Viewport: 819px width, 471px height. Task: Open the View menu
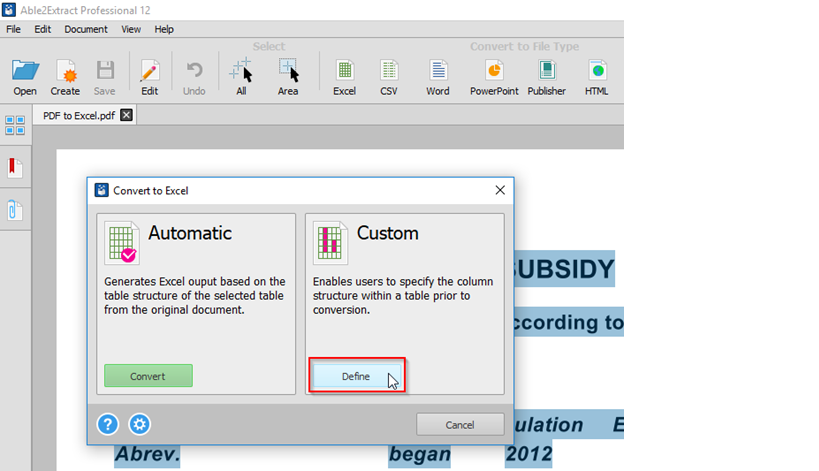point(131,29)
